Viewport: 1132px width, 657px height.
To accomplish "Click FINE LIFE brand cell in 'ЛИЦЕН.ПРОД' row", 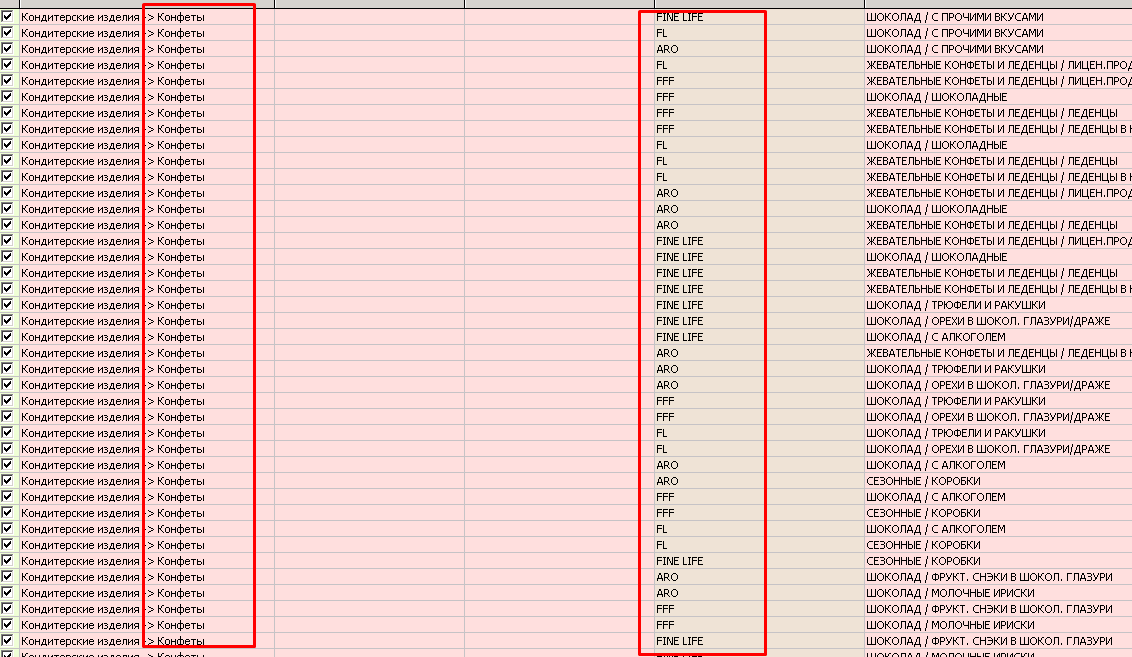I will [759, 241].
